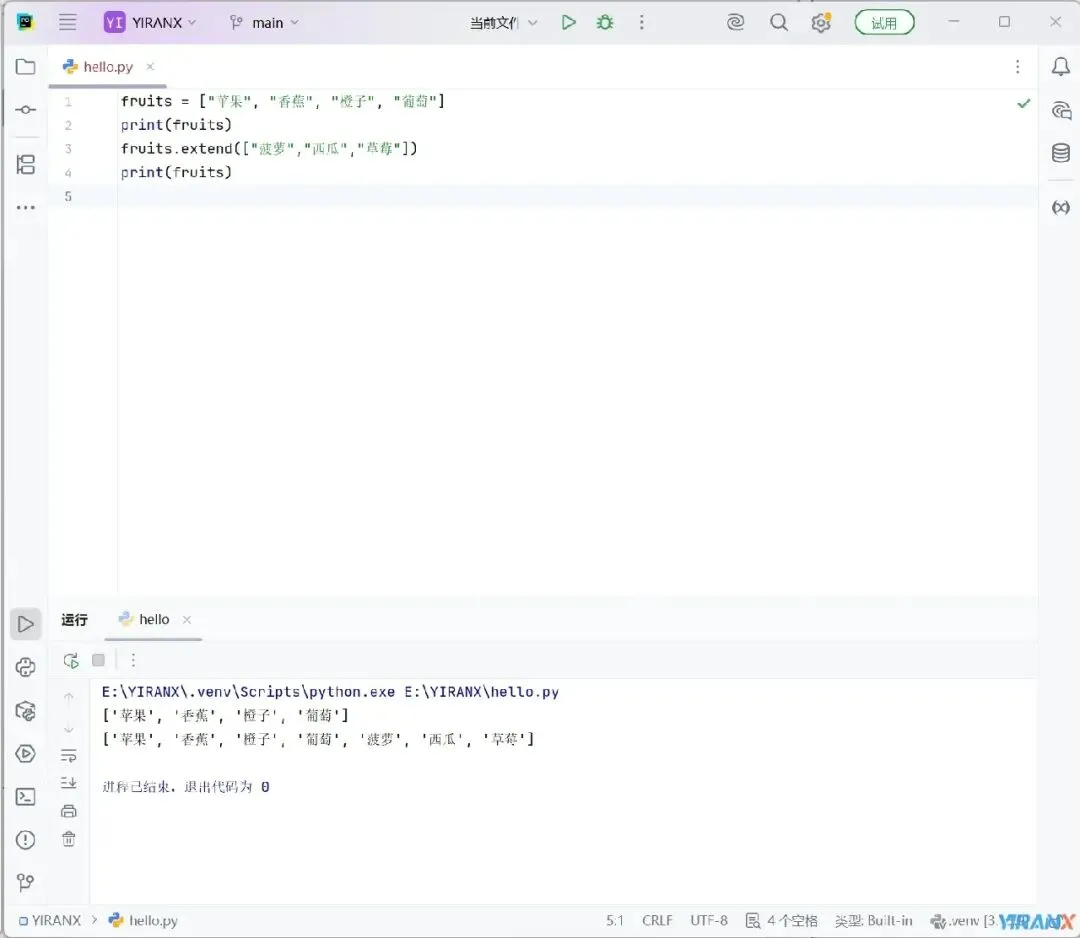Screen dimensions: 1080x938
Task: Open editor tab options menu
Action: pos(1017,67)
